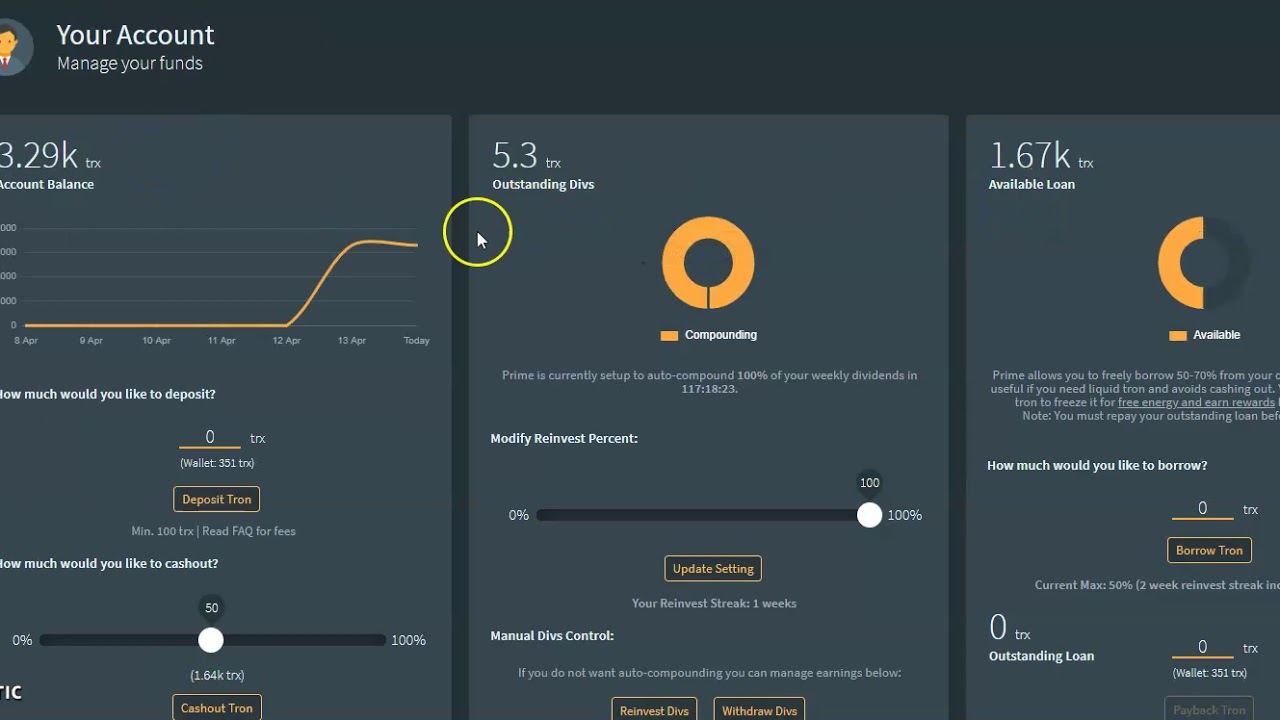This screenshot has height=720, width=1280.
Task: Click 'Your Reinvest Streak: 1 weeks' text
Action: point(714,603)
